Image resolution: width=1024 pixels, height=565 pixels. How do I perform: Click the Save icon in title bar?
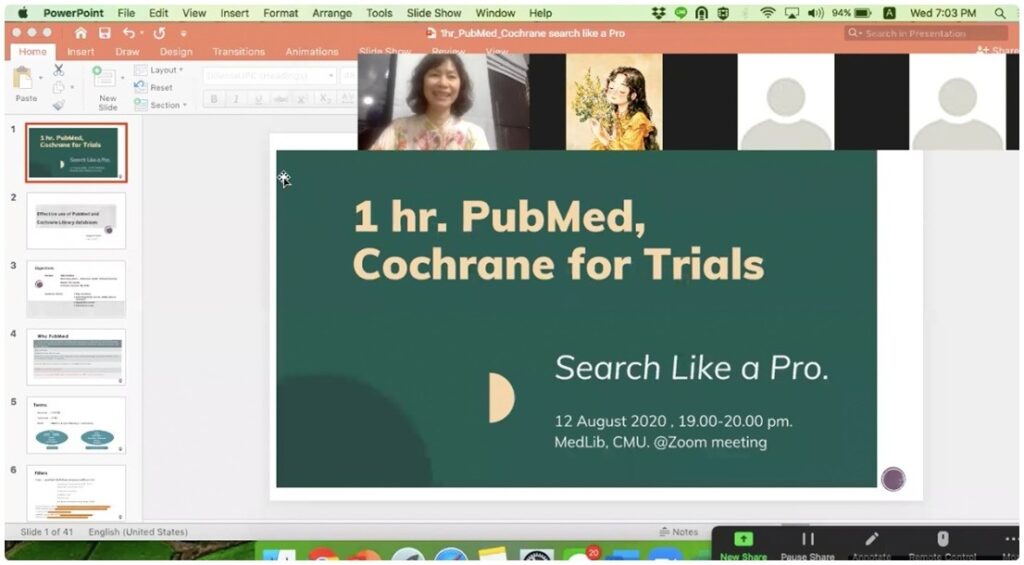105,33
